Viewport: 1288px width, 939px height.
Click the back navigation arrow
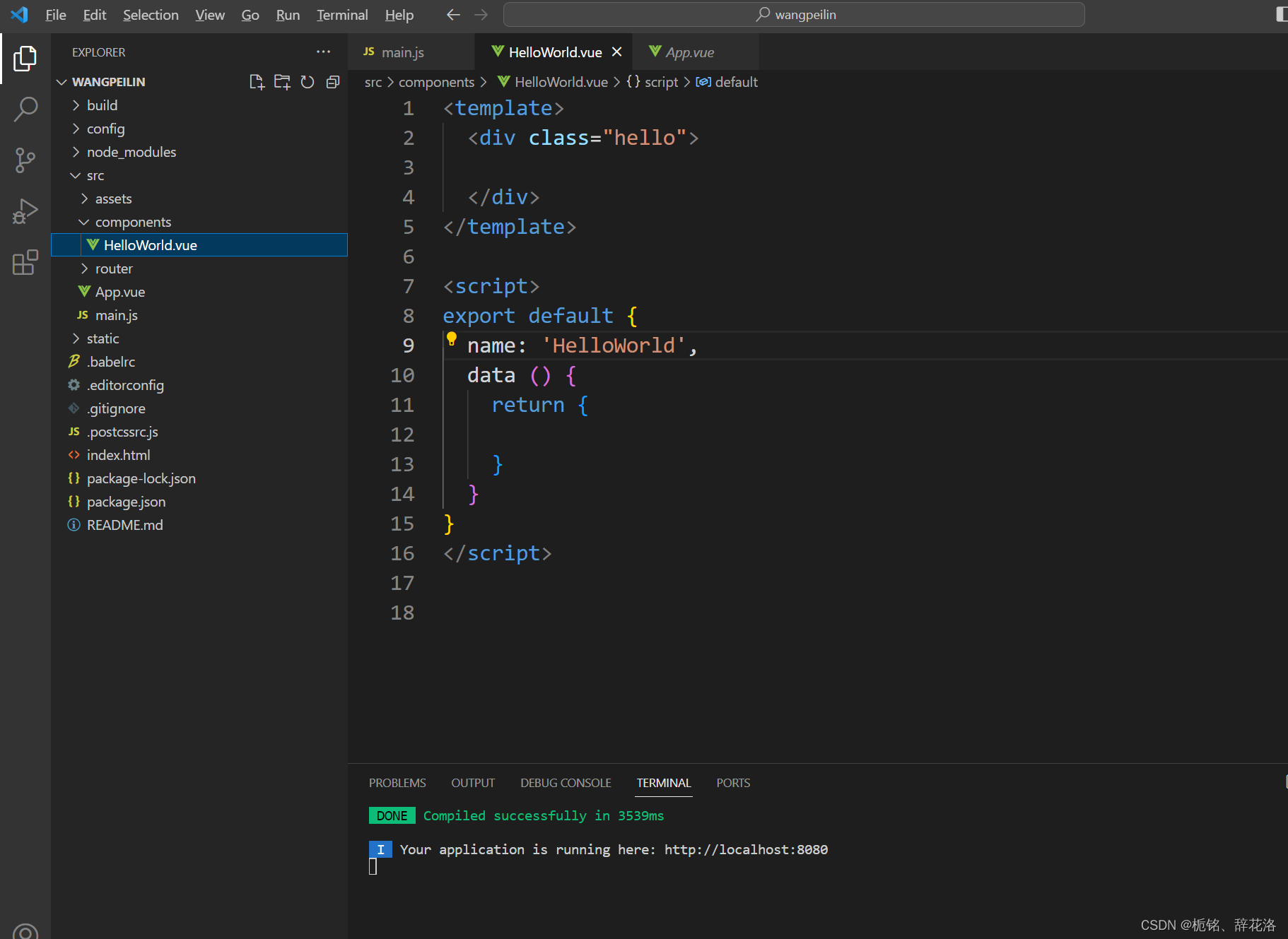453,14
